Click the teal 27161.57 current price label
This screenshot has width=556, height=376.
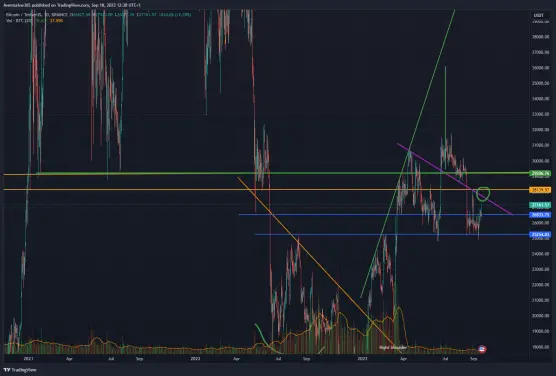tap(540, 205)
